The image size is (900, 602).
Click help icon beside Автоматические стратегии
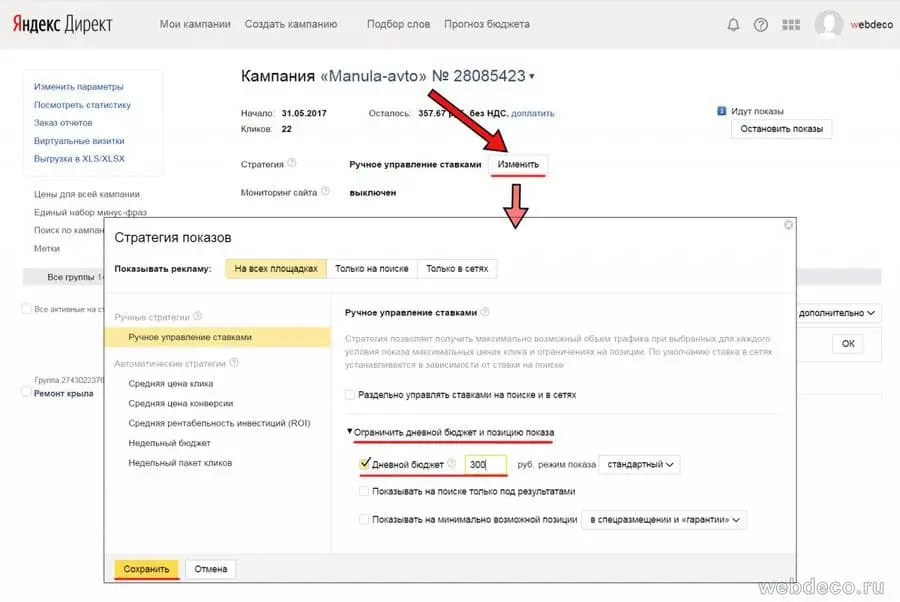click(x=234, y=363)
